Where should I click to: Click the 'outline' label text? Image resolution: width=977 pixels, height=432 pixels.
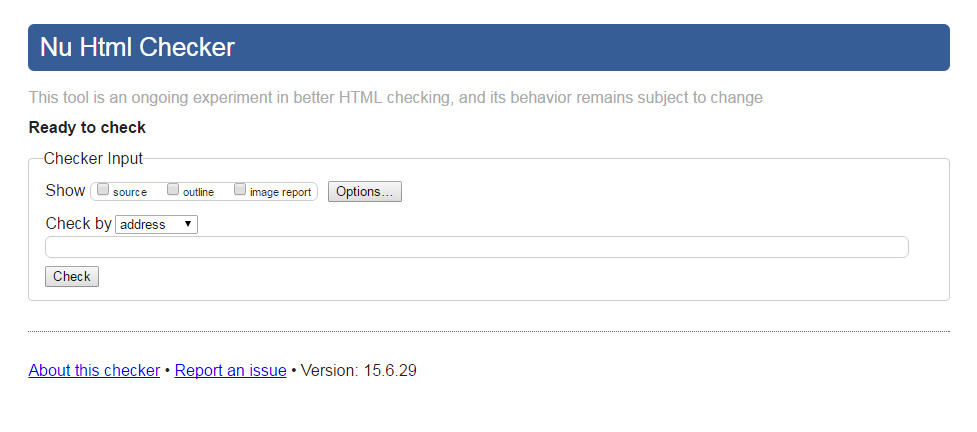click(198, 193)
